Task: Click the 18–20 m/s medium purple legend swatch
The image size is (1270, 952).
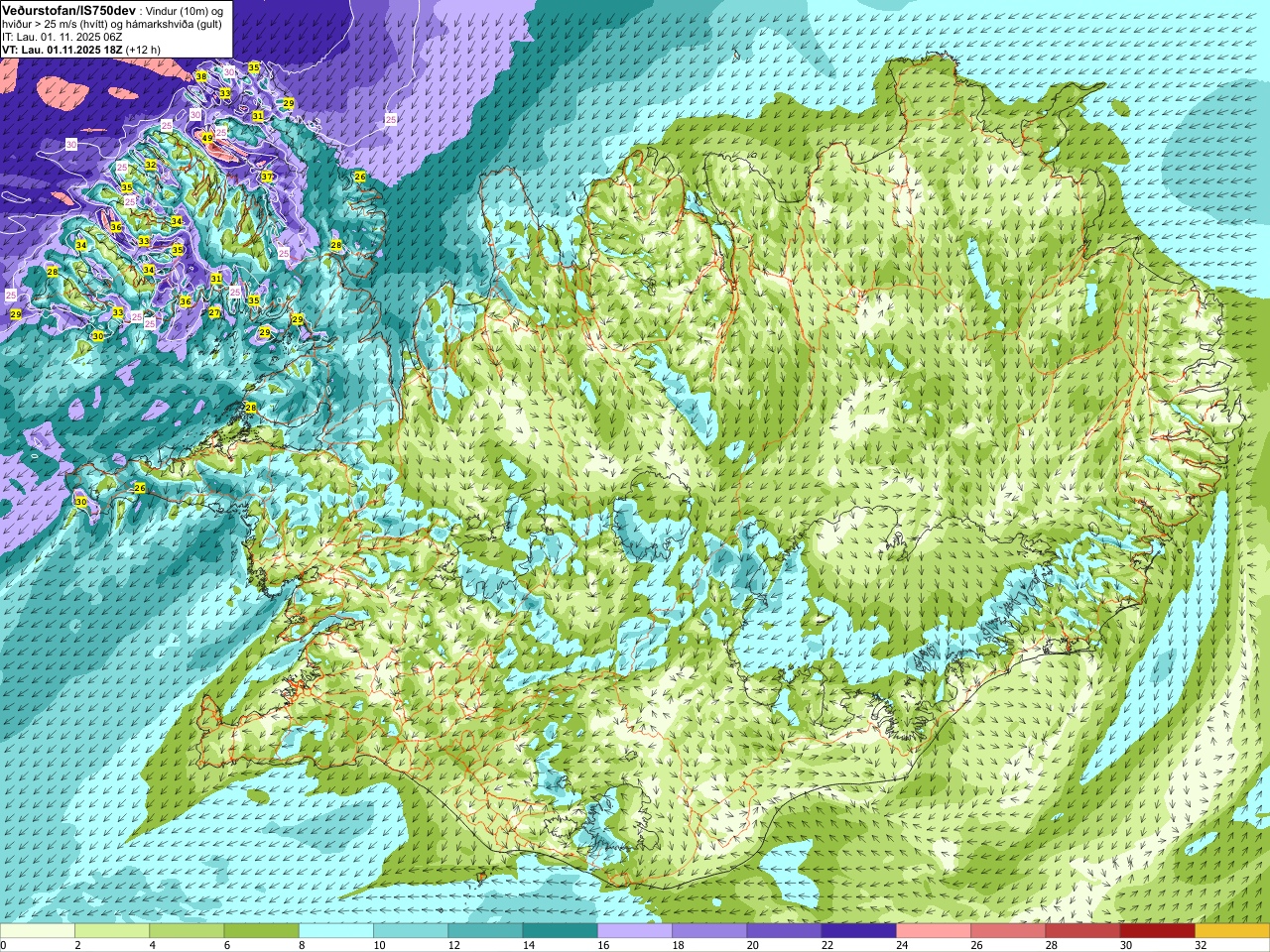Action: 709,931
